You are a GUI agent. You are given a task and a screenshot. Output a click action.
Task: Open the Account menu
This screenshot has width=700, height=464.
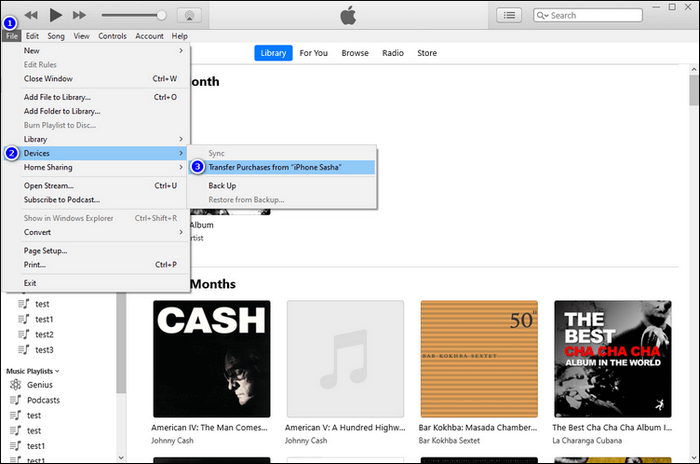(149, 36)
